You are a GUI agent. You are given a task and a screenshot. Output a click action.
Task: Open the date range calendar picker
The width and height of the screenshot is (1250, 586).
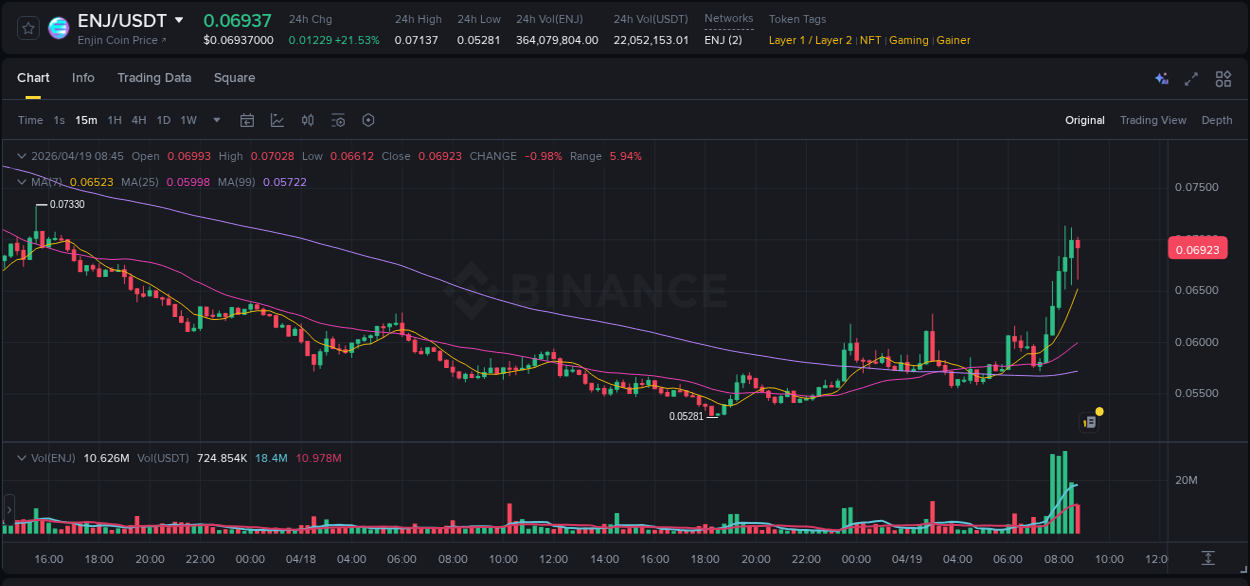point(247,120)
